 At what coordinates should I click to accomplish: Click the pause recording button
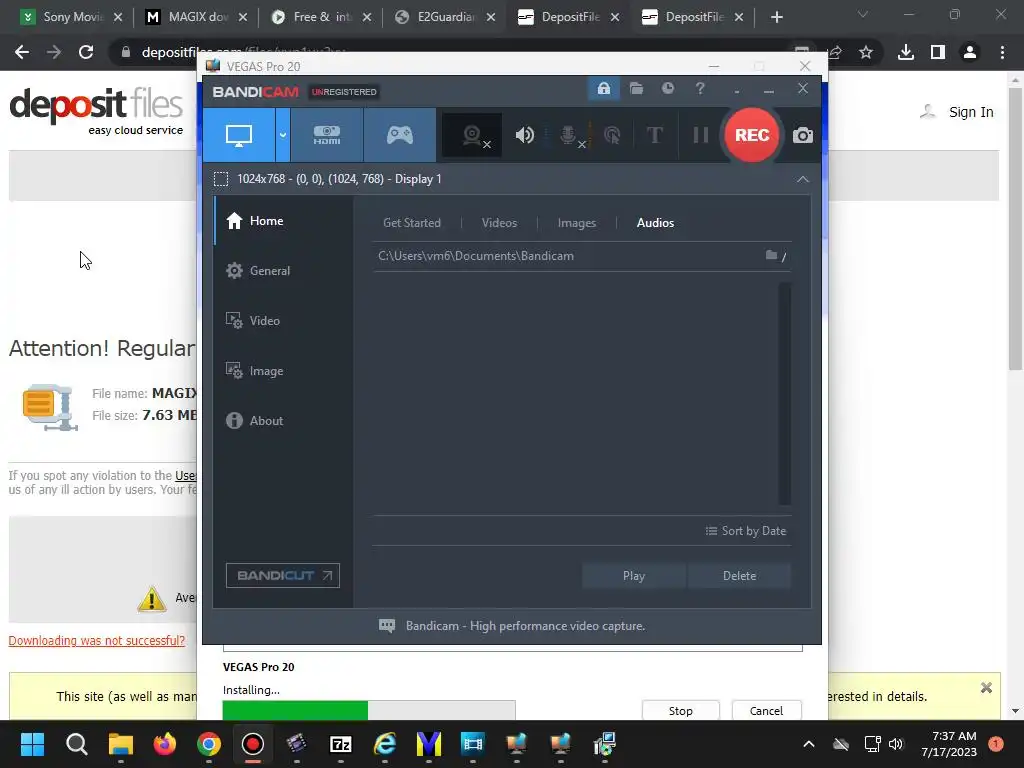(x=701, y=135)
